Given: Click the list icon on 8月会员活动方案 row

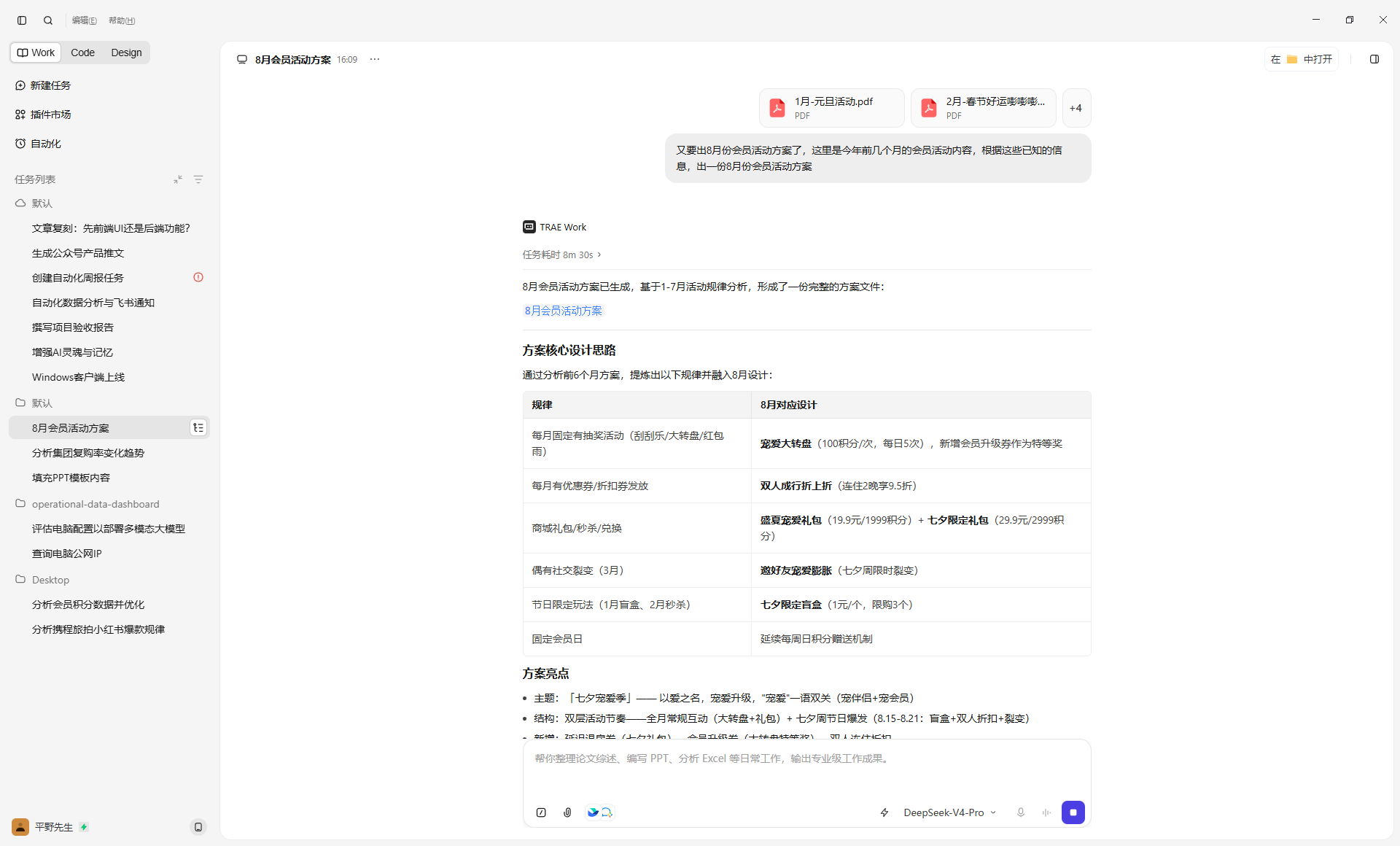Looking at the screenshot, I should pos(198,428).
